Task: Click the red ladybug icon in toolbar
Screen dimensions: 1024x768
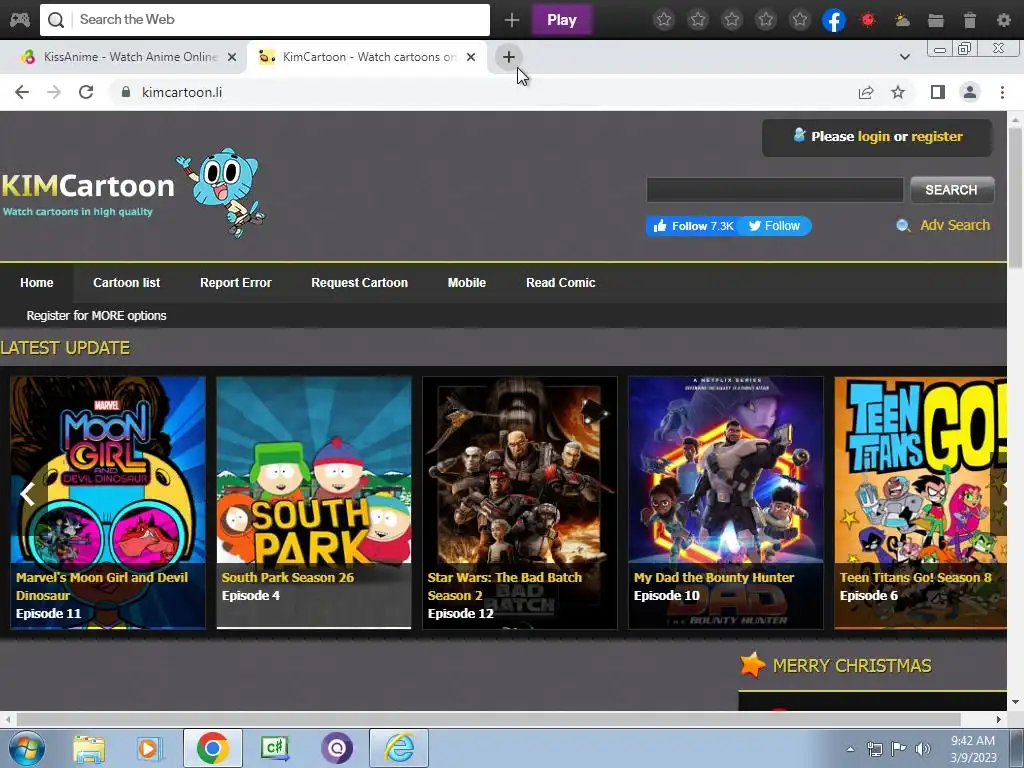Action: pos(868,20)
